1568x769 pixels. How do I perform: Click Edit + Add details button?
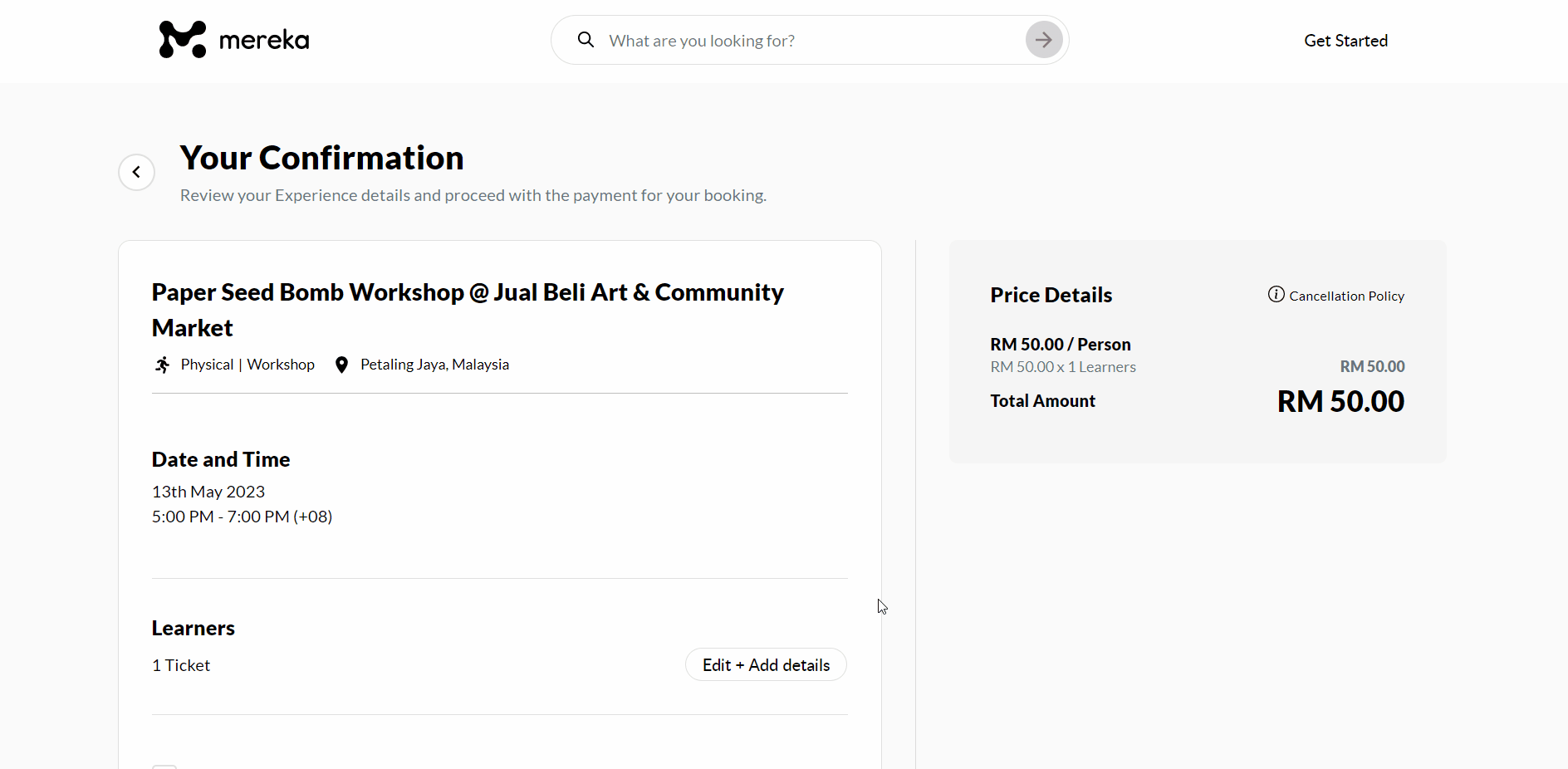tap(766, 664)
